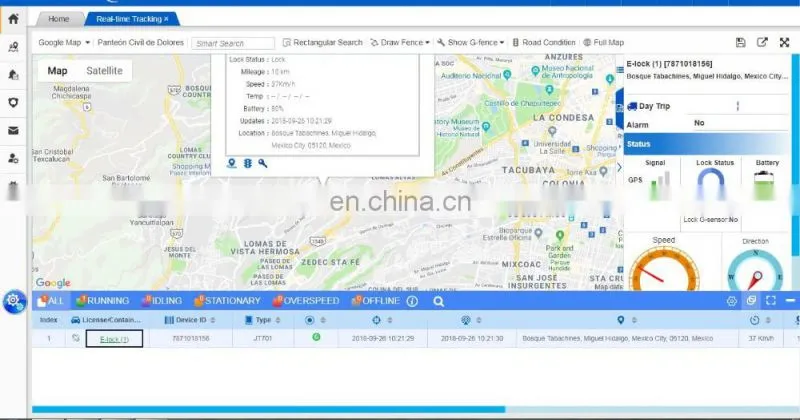Open the mail envelope sidebar icon
This screenshot has height=420, width=800.
click(13, 131)
